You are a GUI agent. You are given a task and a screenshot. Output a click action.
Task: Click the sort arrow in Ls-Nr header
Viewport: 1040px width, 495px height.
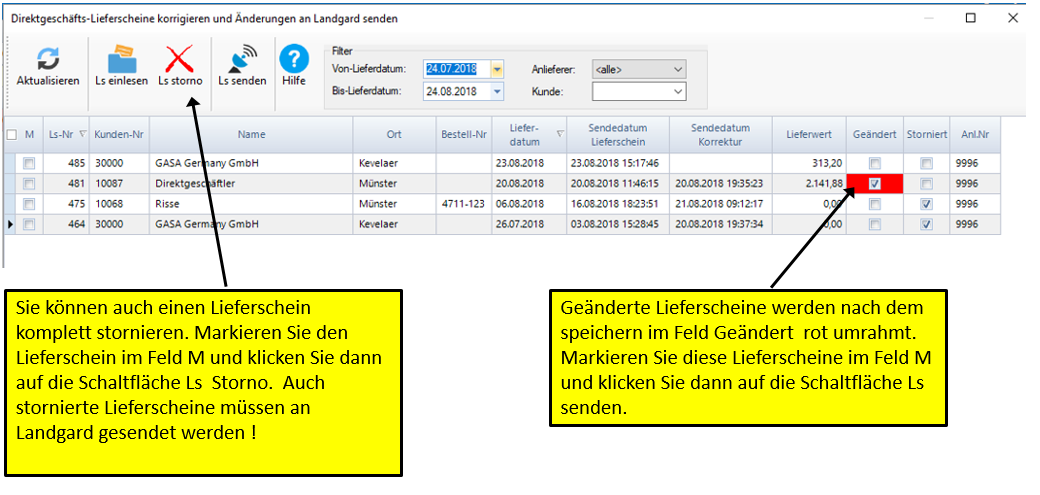click(82, 134)
